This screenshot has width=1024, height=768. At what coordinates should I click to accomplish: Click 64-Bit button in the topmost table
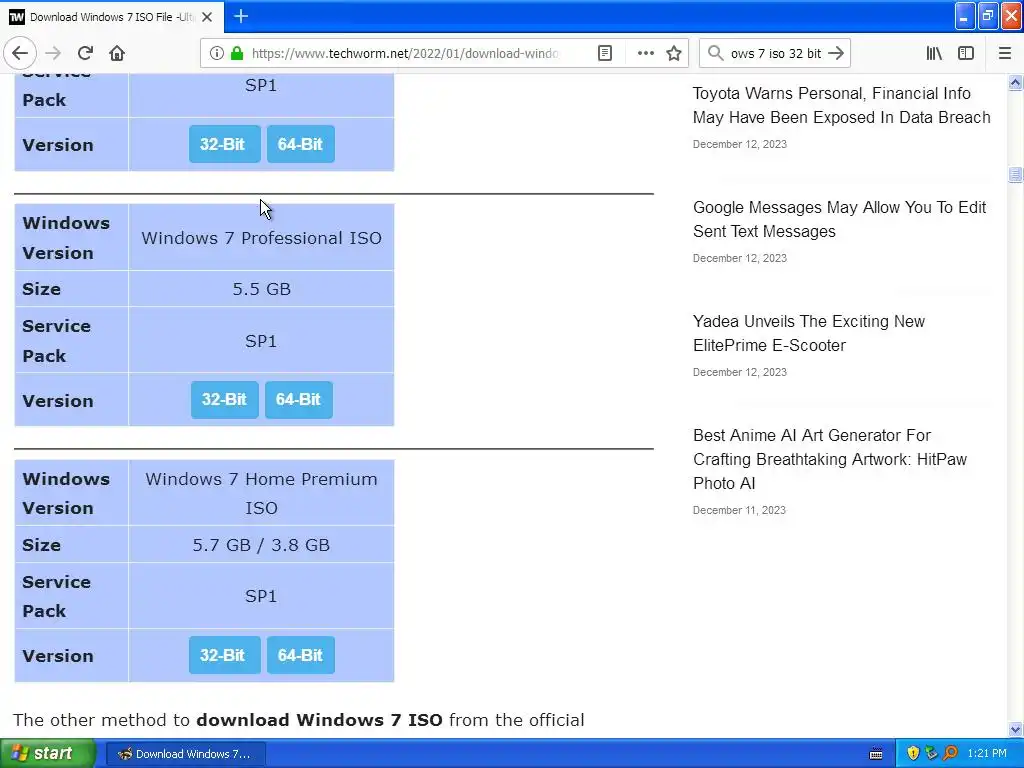click(x=300, y=144)
